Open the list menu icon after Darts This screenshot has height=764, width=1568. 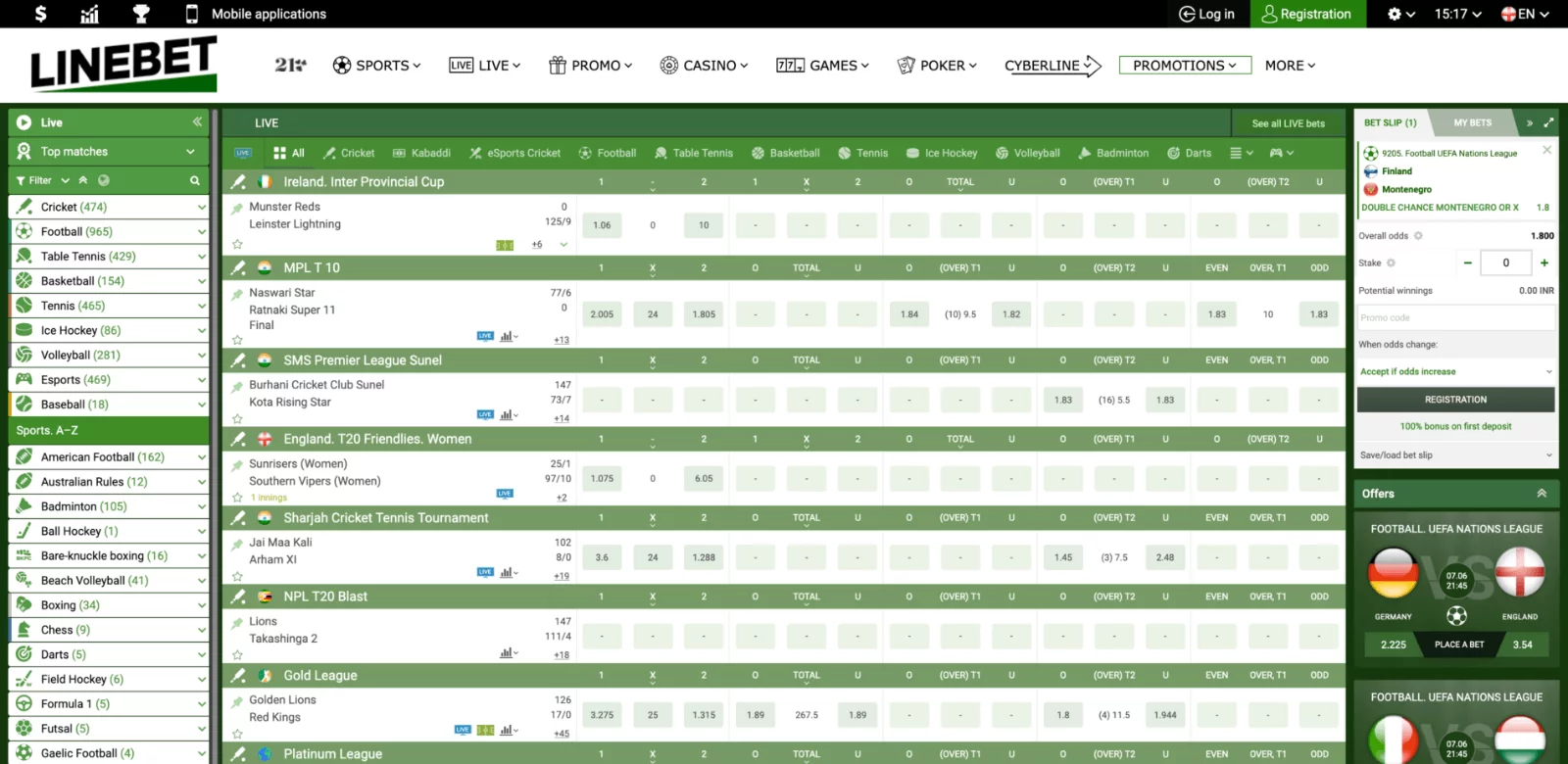pyautogui.click(x=1242, y=153)
